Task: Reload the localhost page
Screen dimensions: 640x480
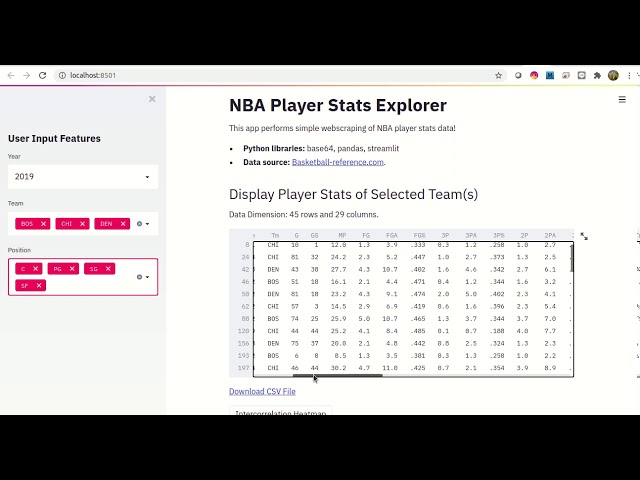Action: click(42, 76)
